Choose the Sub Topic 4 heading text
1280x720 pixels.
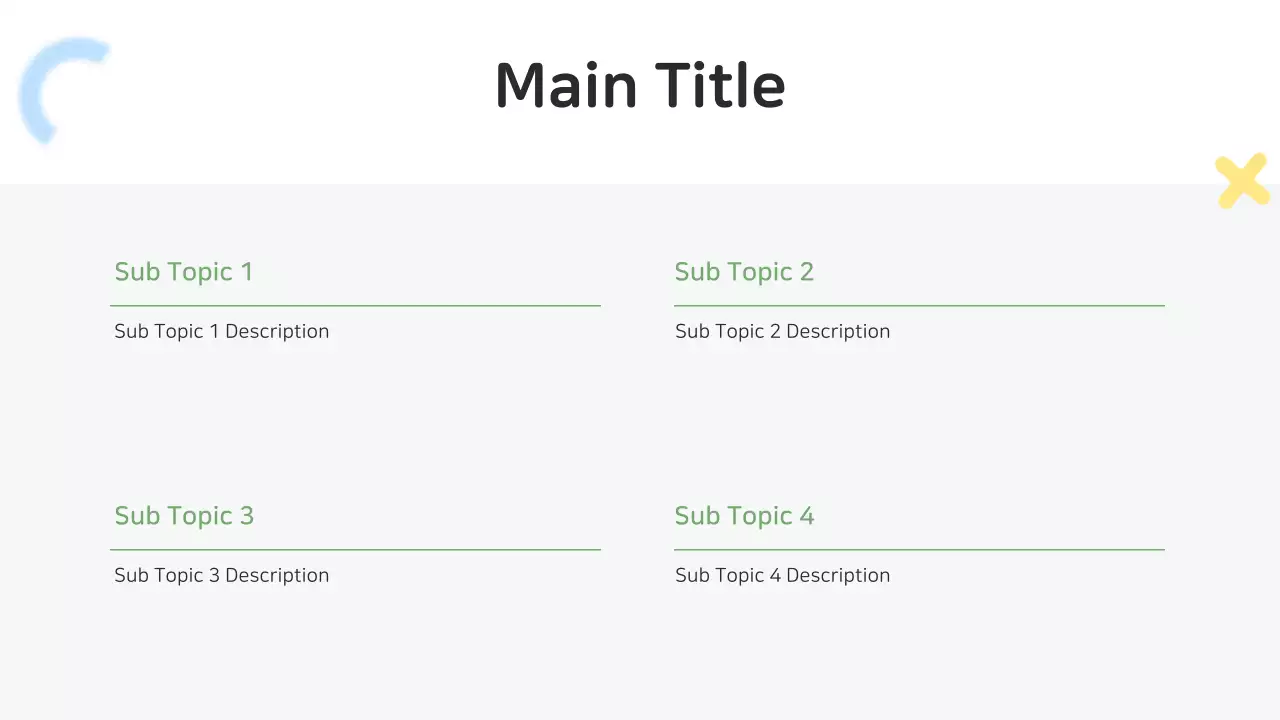(x=744, y=516)
